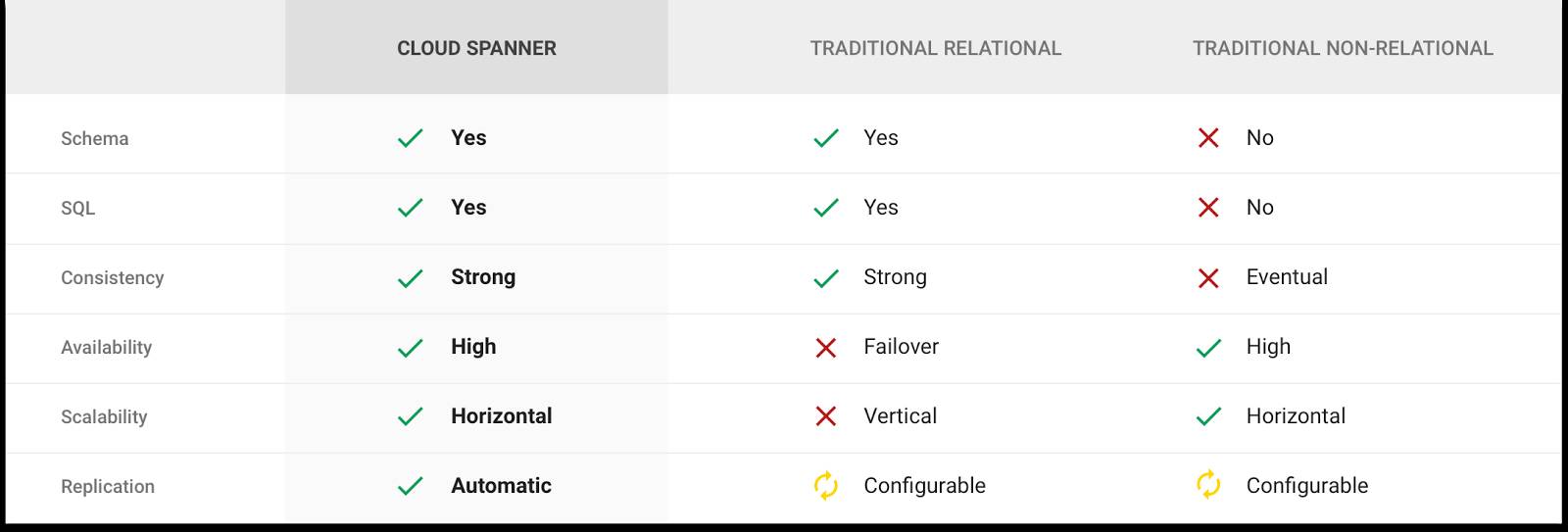Click the Schema row label
This screenshot has height=532, width=1568.
pyautogui.click(x=95, y=139)
